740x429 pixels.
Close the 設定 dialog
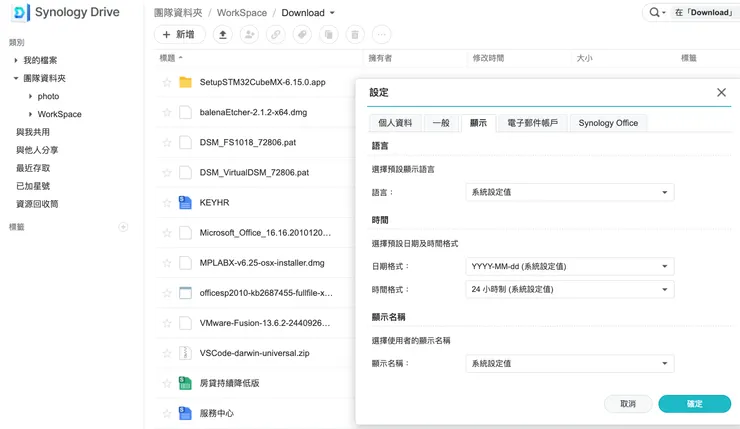pyautogui.click(x=721, y=93)
